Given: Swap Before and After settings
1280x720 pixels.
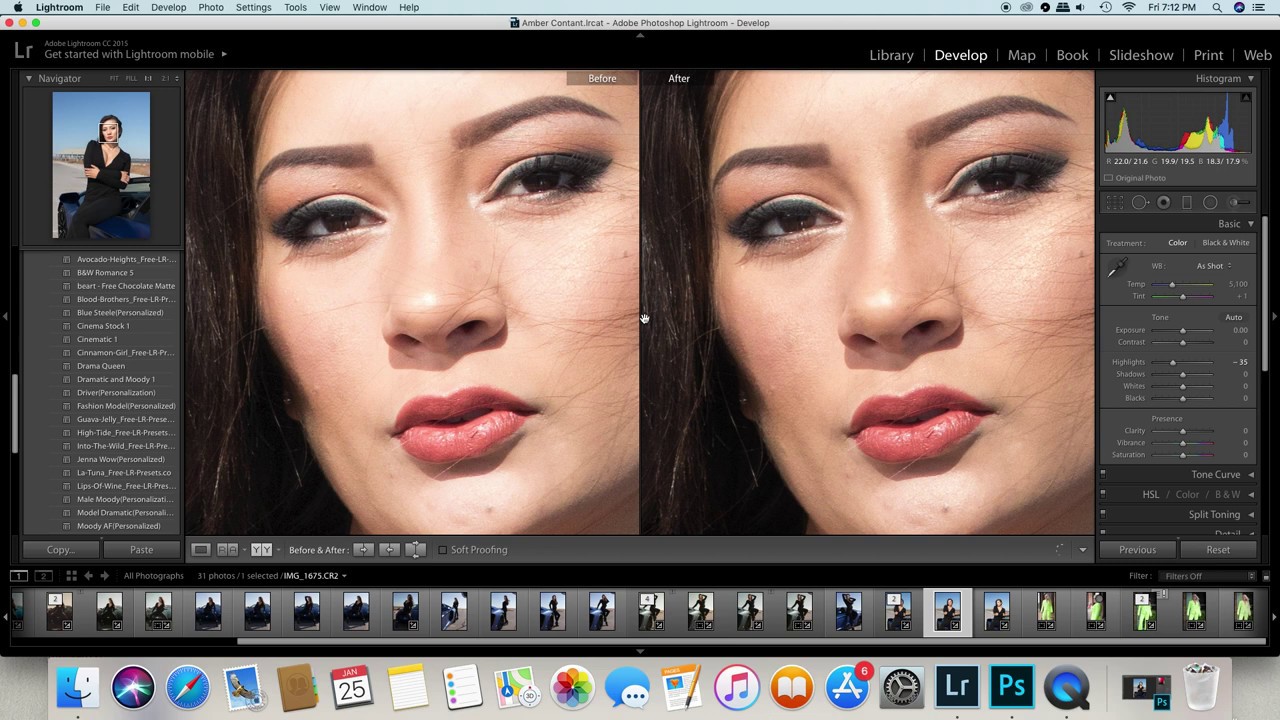Looking at the screenshot, I should coord(415,550).
